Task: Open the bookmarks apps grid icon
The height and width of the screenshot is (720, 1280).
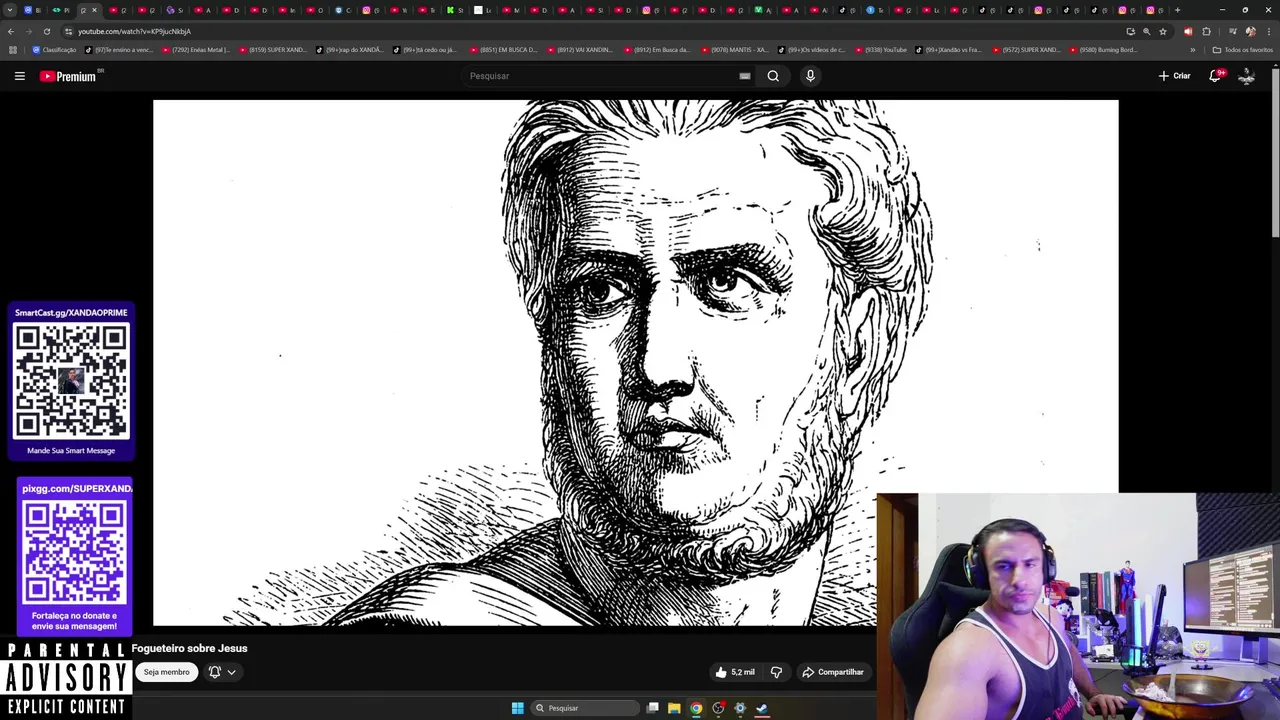Action: (x=12, y=50)
